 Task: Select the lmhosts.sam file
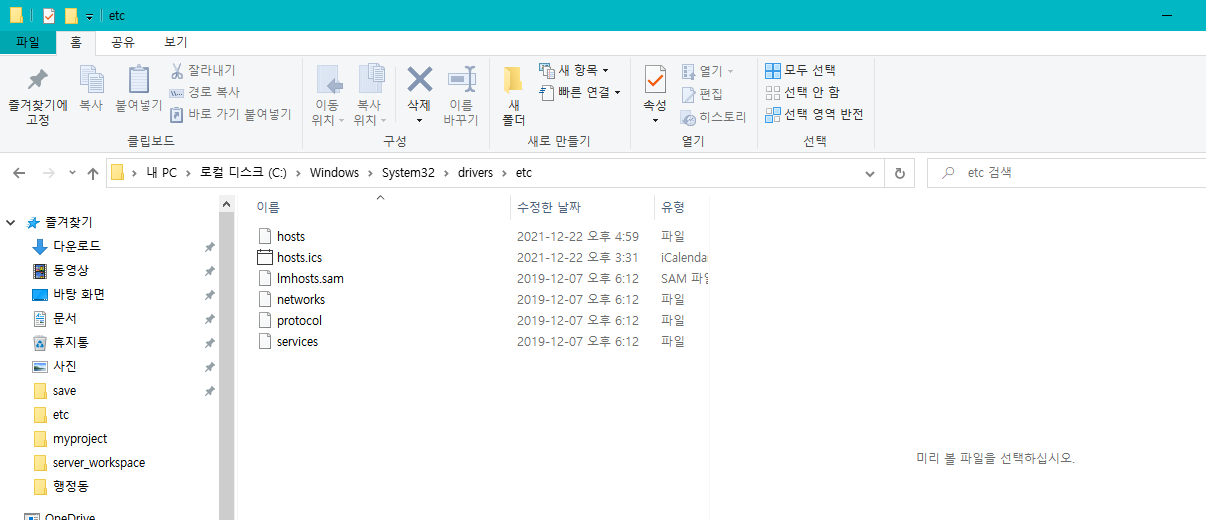[310, 279]
